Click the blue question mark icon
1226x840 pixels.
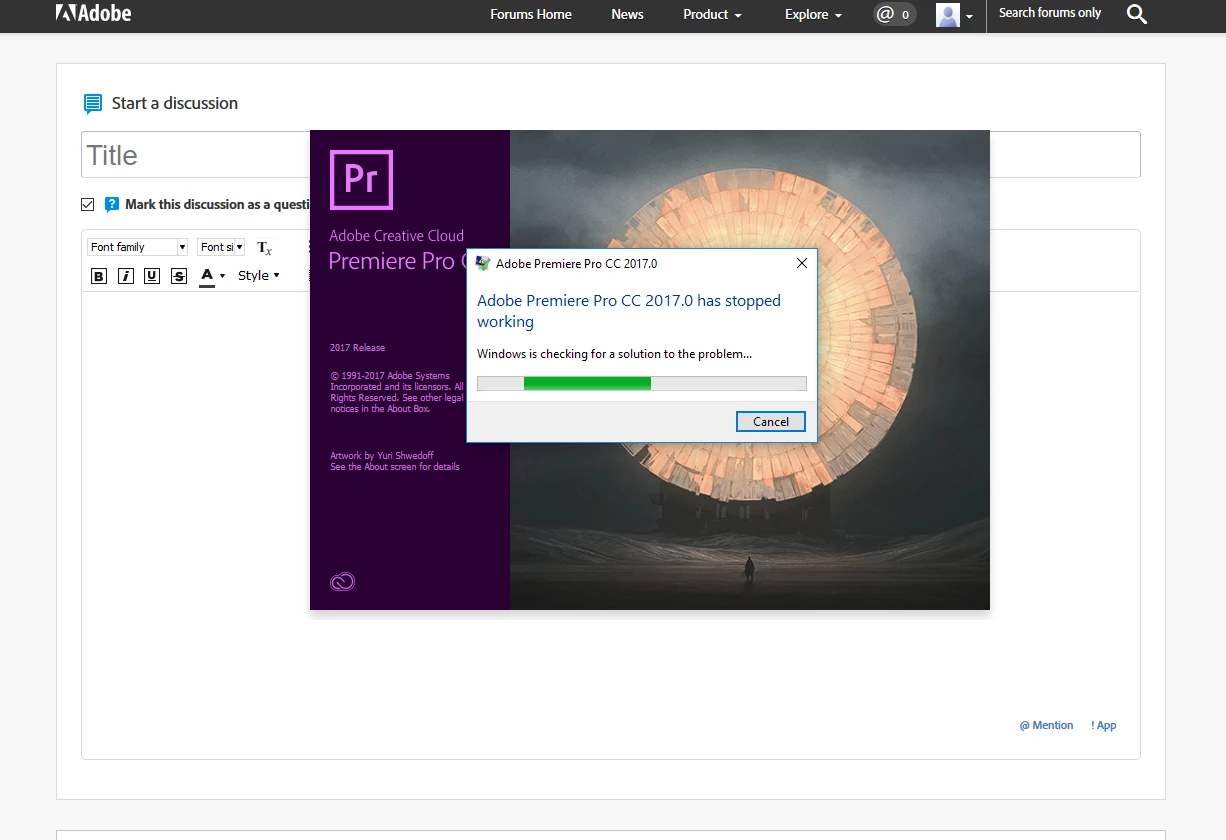click(x=112, y=204)
